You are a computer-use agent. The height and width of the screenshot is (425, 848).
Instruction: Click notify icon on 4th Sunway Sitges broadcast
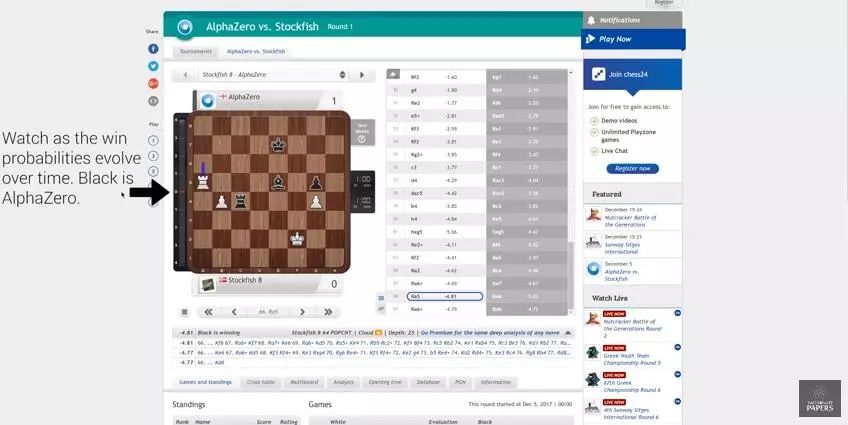pos(677,401)
